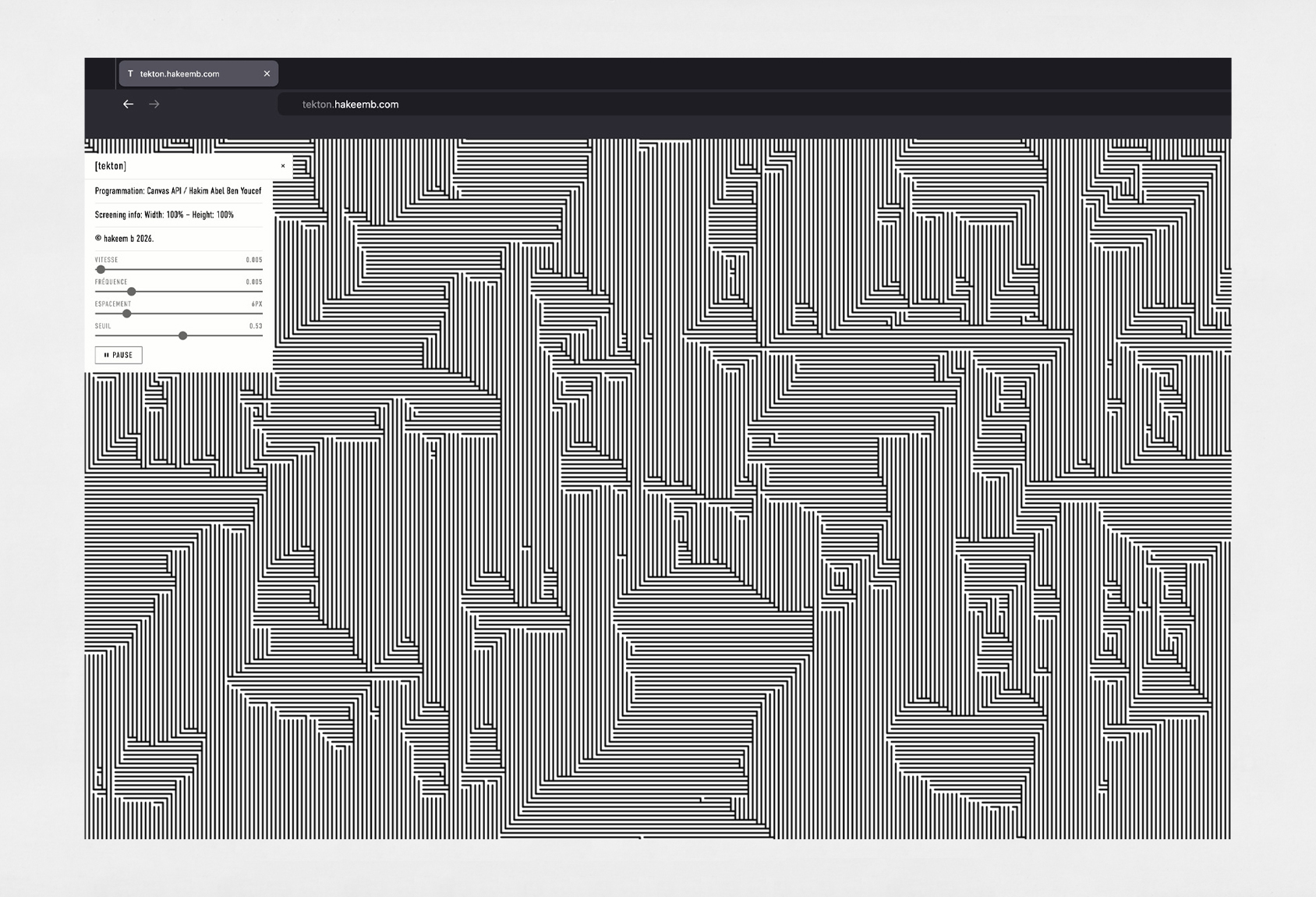Screen dimensions: 1316x897
Task: Pause the animation with the Pause button
Action: pyautogui.click(x=119, y=355)
